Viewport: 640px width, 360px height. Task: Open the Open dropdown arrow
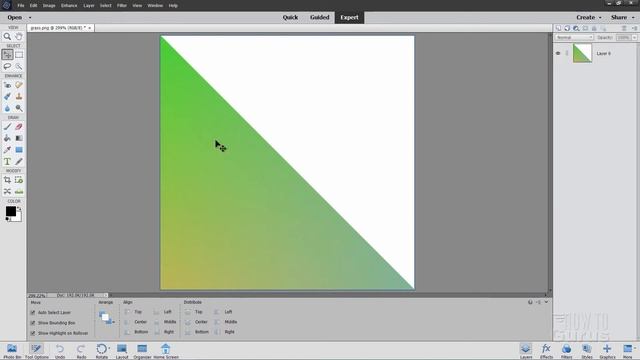tap(30, 18)
